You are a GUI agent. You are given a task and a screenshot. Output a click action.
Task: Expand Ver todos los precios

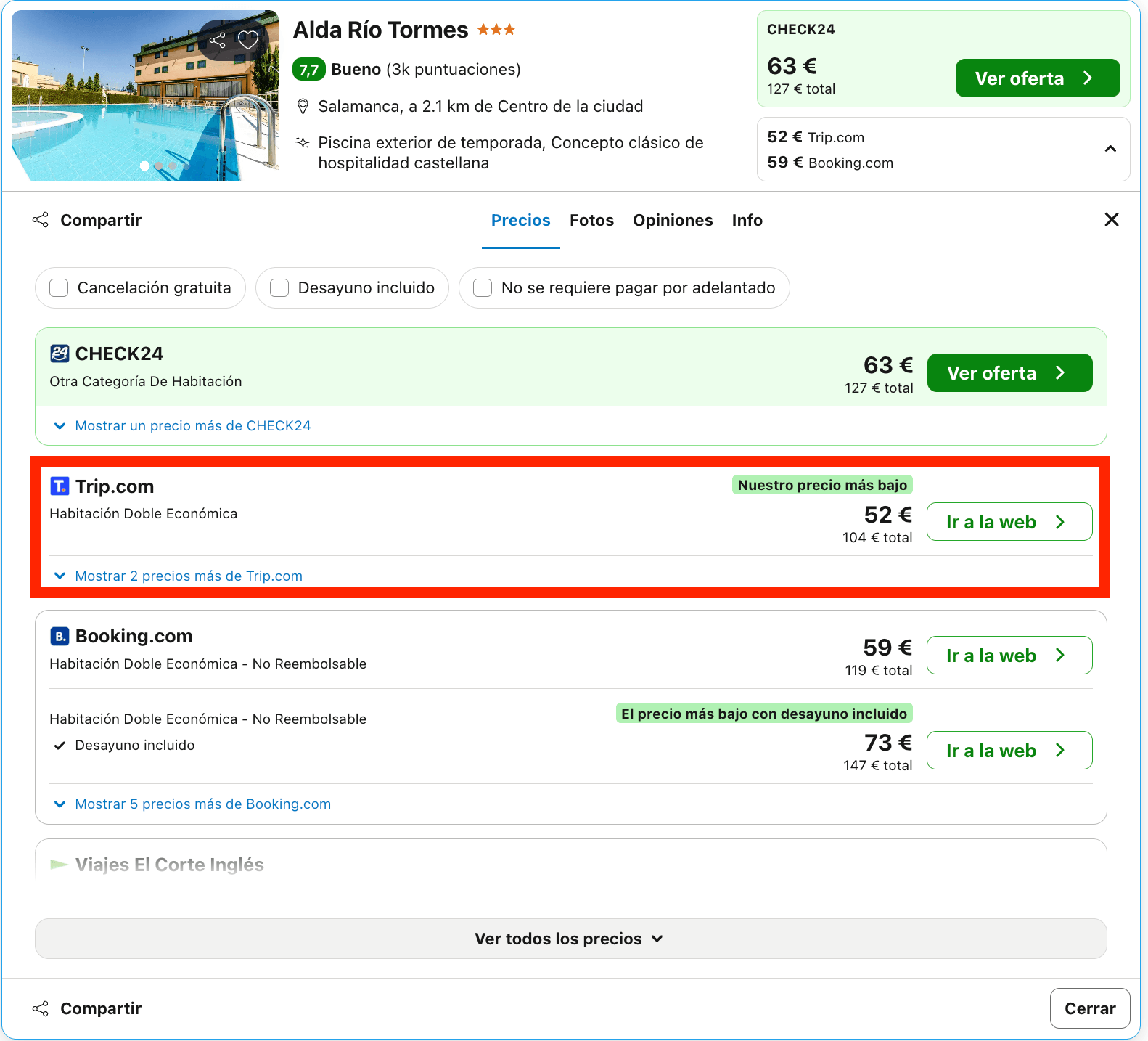click(570, 939)
